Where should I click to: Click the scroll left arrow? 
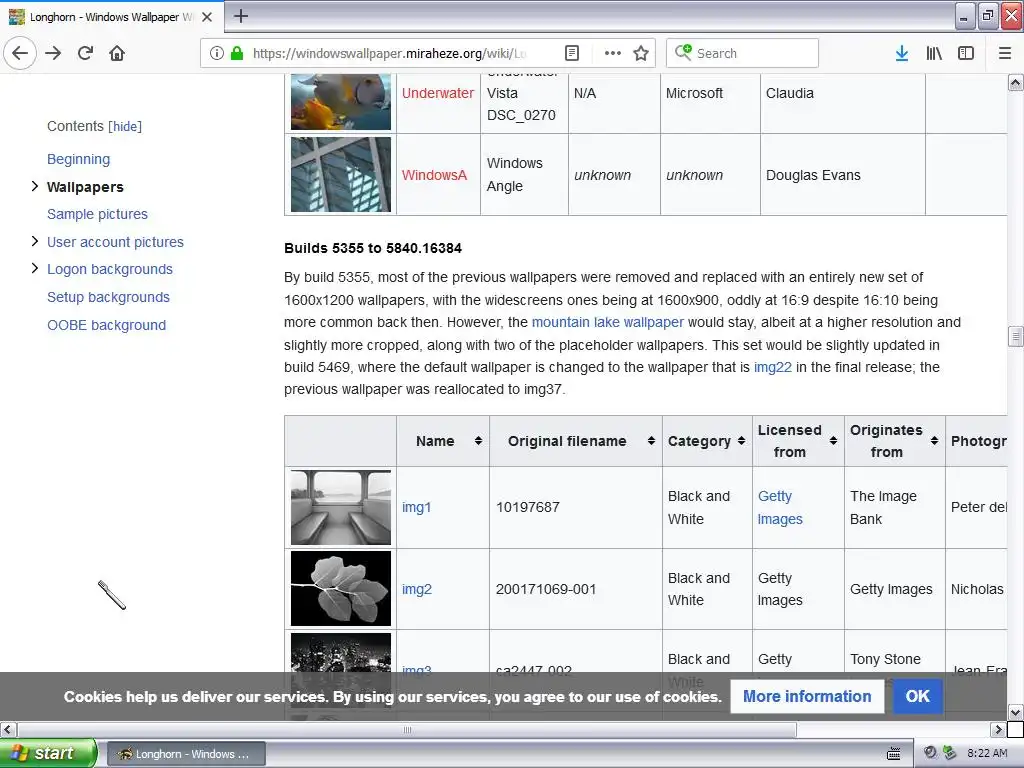(x=8, y=729)
